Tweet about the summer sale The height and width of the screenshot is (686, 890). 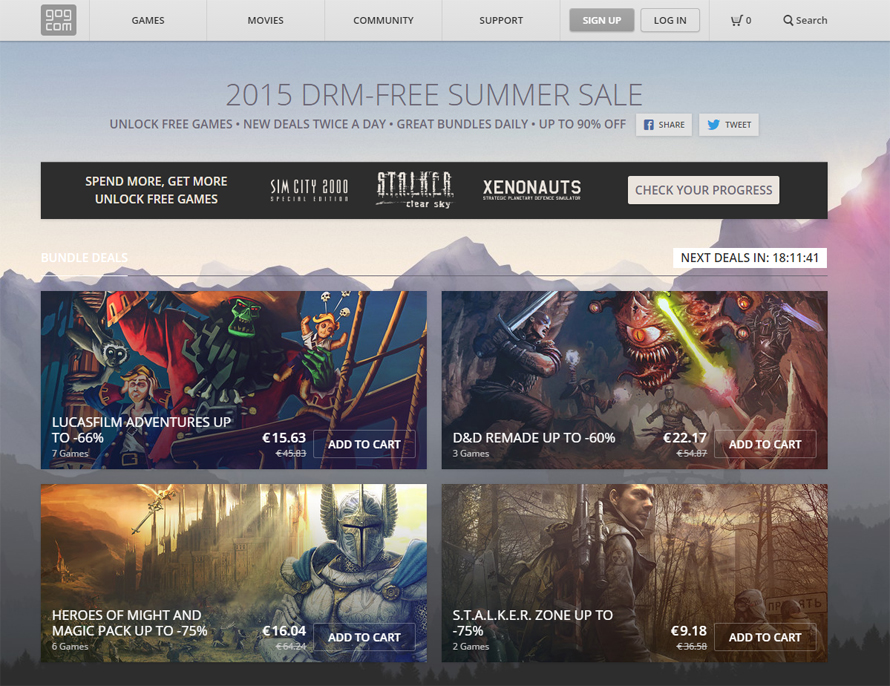click(x=729, y=125)
